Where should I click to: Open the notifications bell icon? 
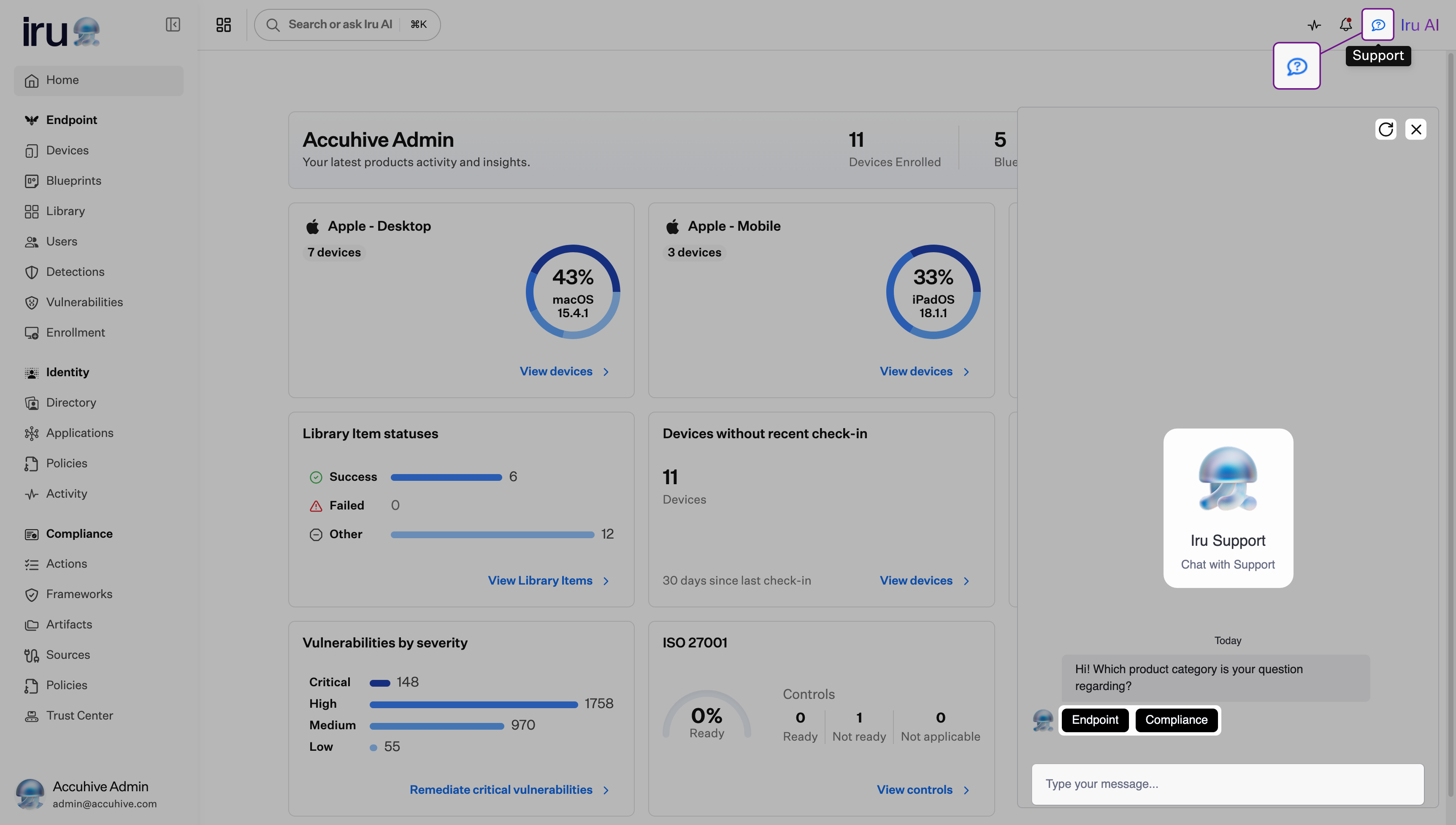pyautogui.click(x=1346, y=25)
